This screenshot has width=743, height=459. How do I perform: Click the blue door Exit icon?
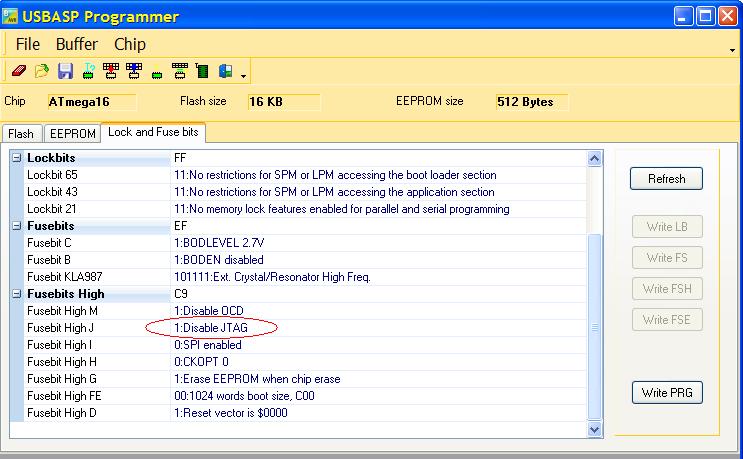[226, 71]
